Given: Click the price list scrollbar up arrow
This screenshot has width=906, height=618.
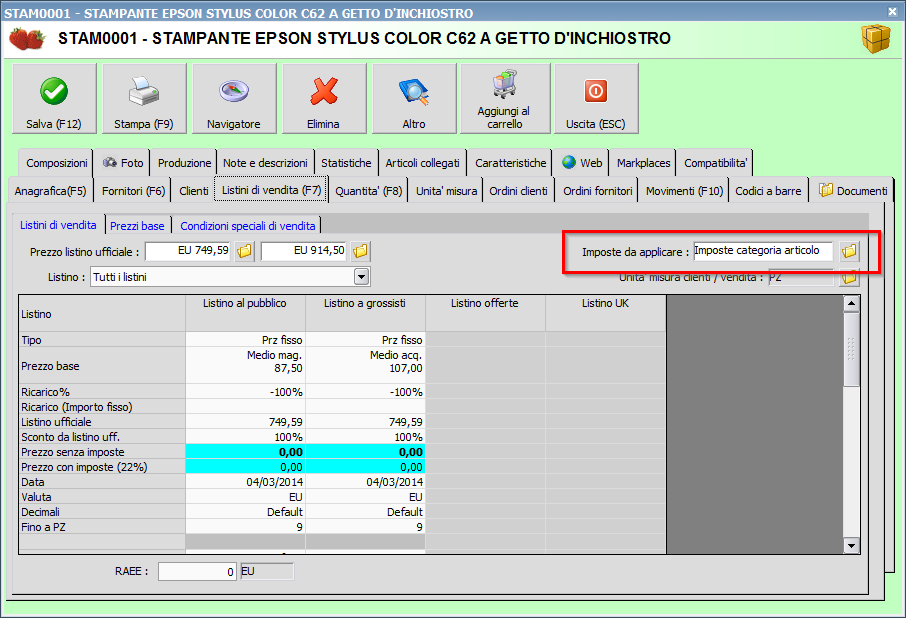Looking at the screenshot, I should [851, 304].
